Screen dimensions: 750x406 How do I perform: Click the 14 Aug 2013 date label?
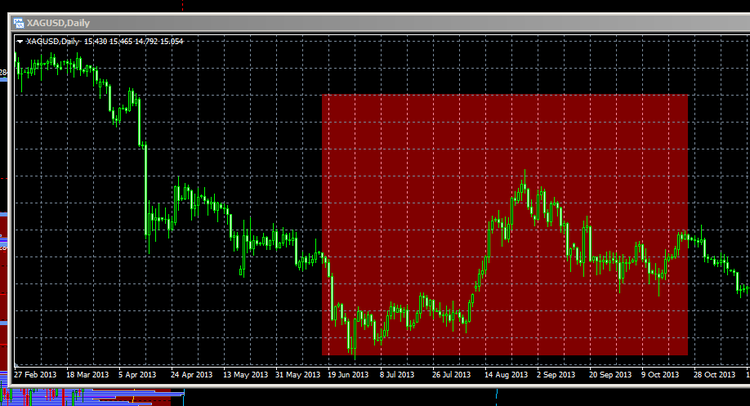[x=506, y=374]
